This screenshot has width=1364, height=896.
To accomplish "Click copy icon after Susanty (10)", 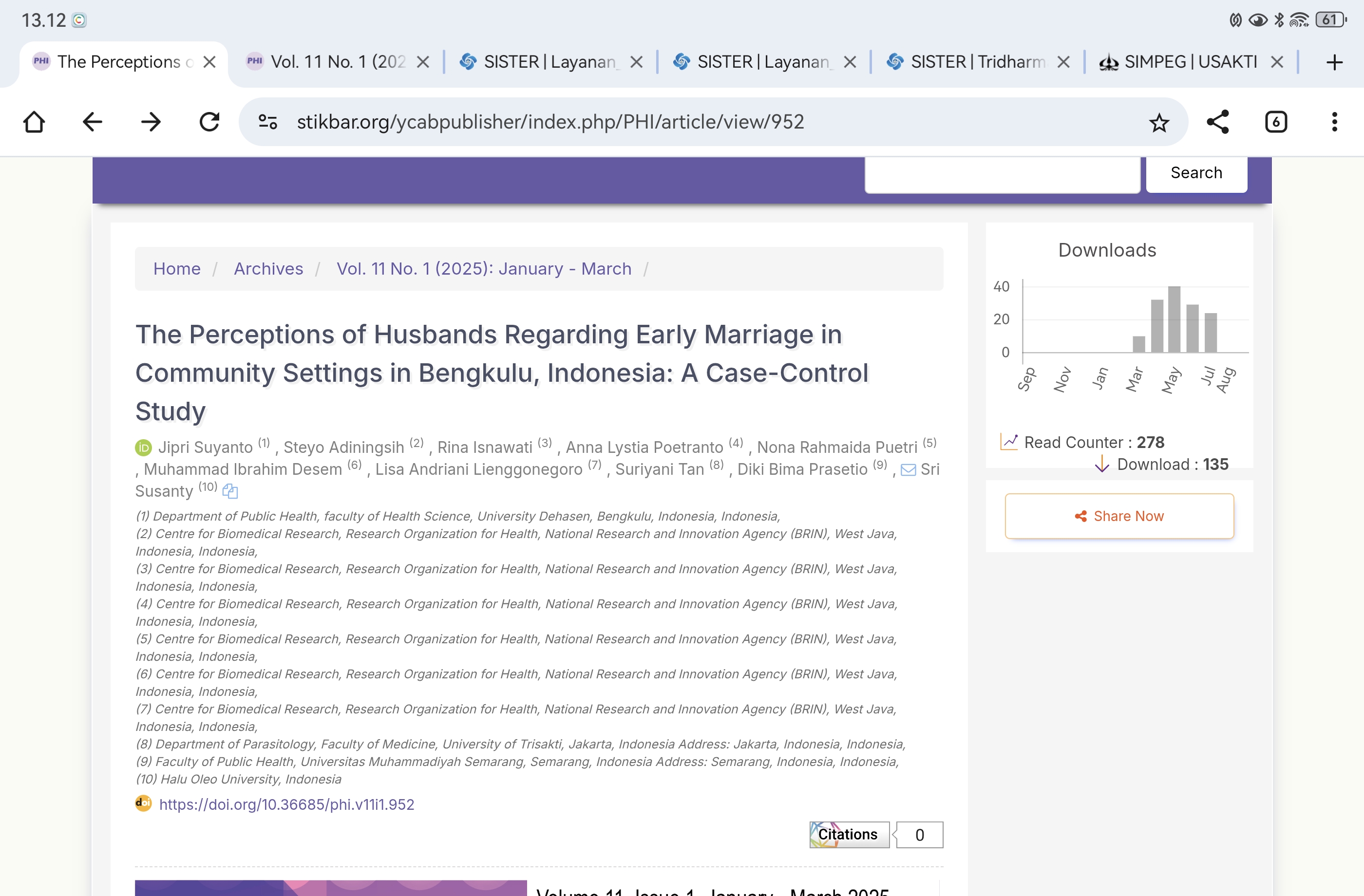I will [x=230, y=491].
